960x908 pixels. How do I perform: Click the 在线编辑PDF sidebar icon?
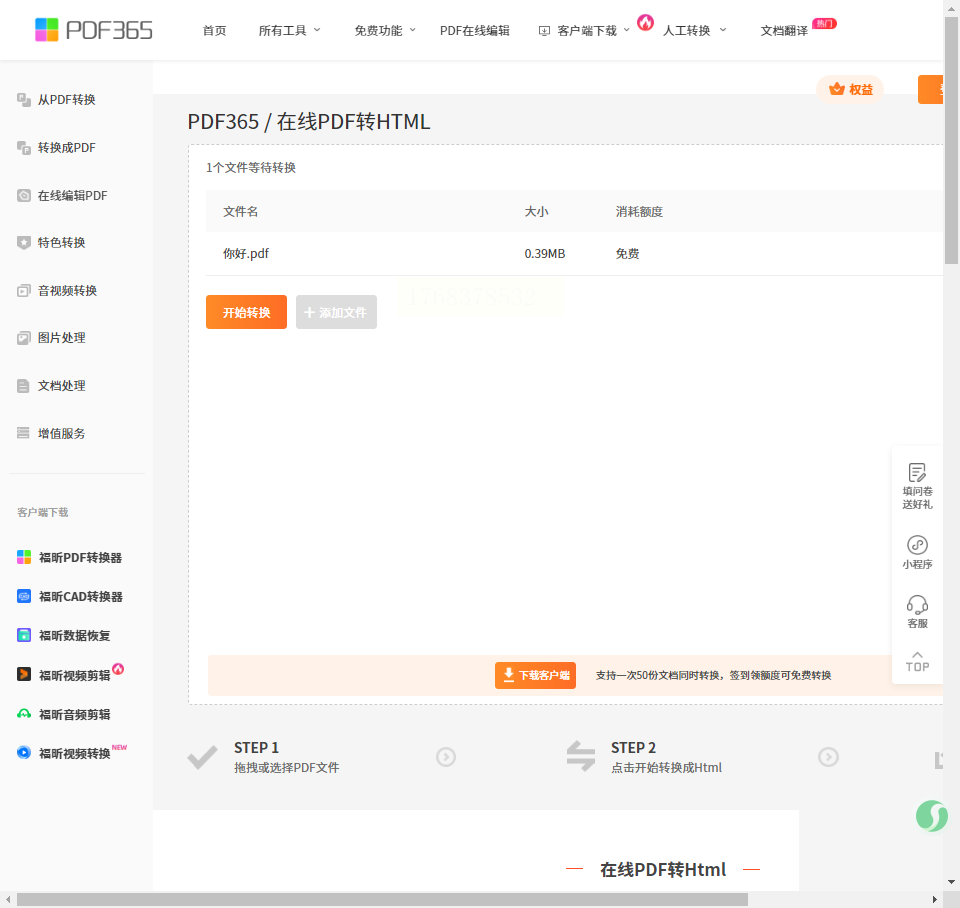click(x=24, y=195)
